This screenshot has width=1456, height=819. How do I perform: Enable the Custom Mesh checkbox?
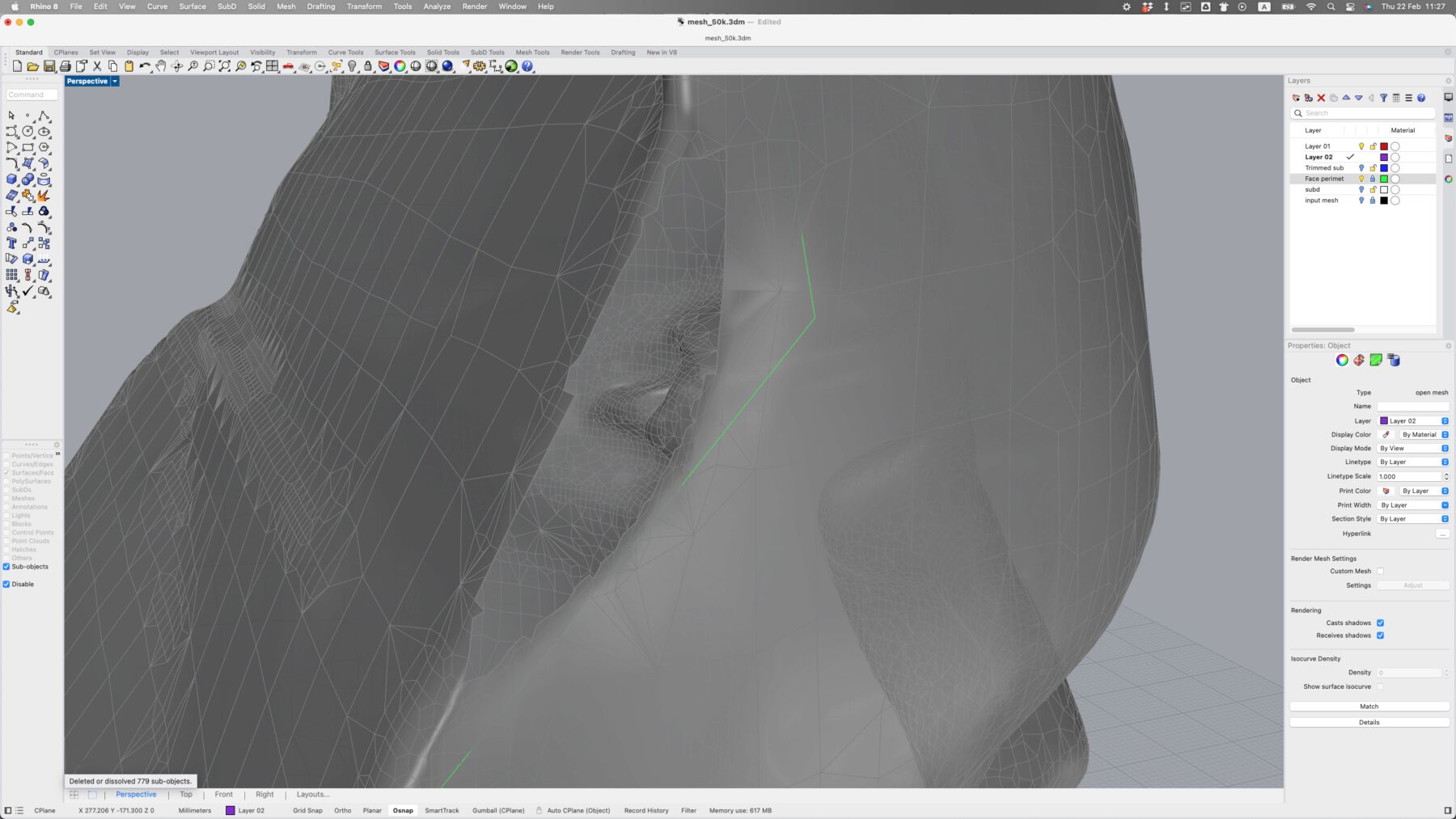1381,571
